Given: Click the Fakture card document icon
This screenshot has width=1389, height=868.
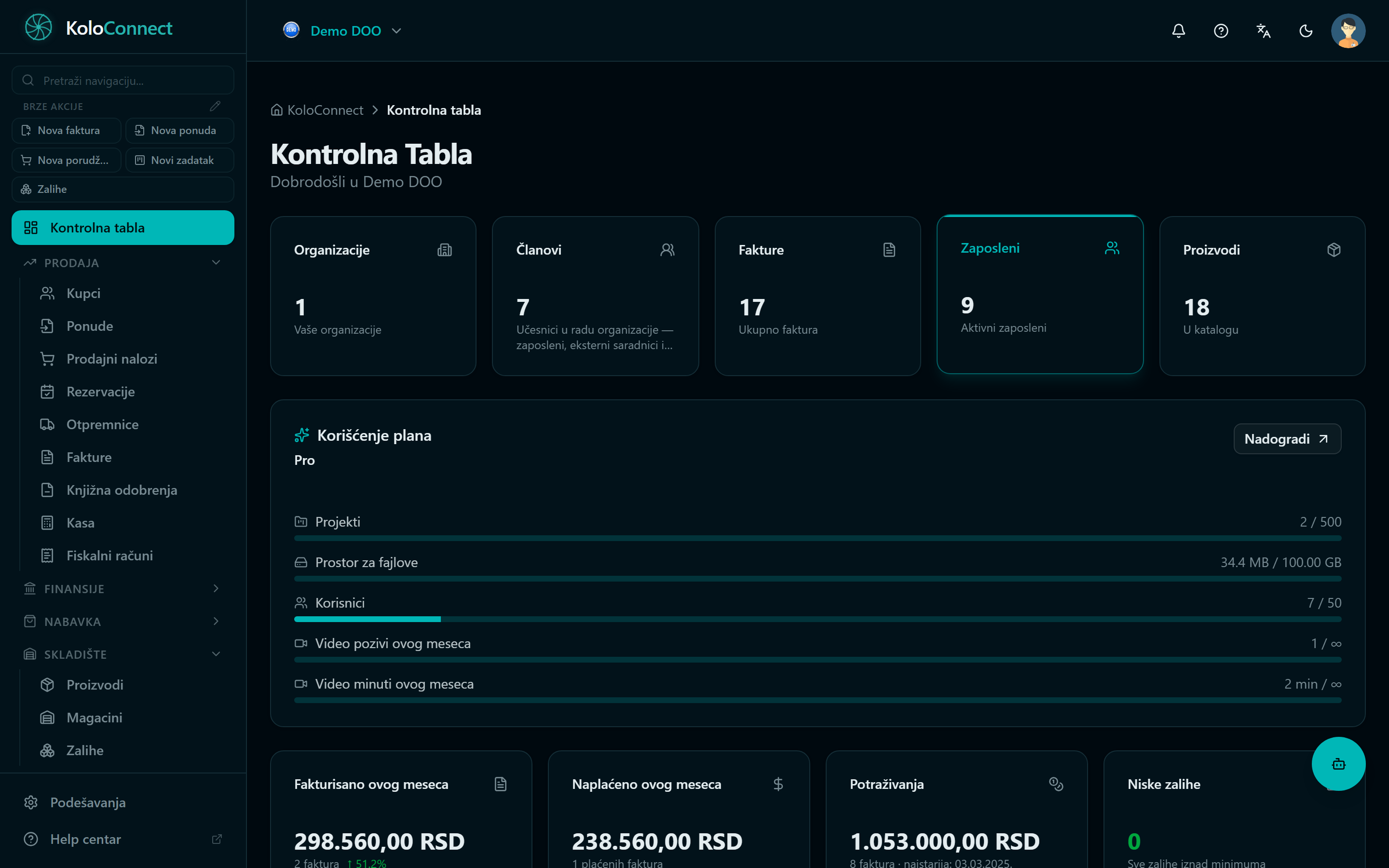Looking at the screenshot, I should [889, 250].
